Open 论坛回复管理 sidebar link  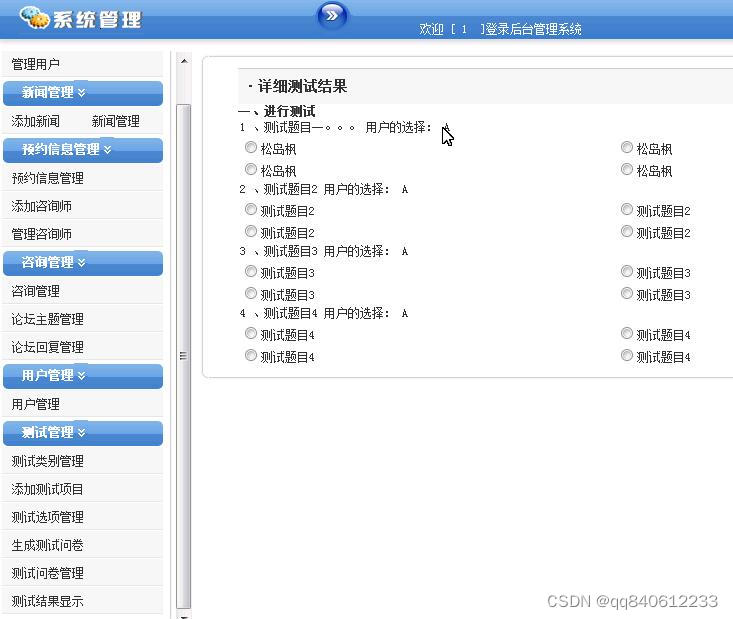point(48,347)
